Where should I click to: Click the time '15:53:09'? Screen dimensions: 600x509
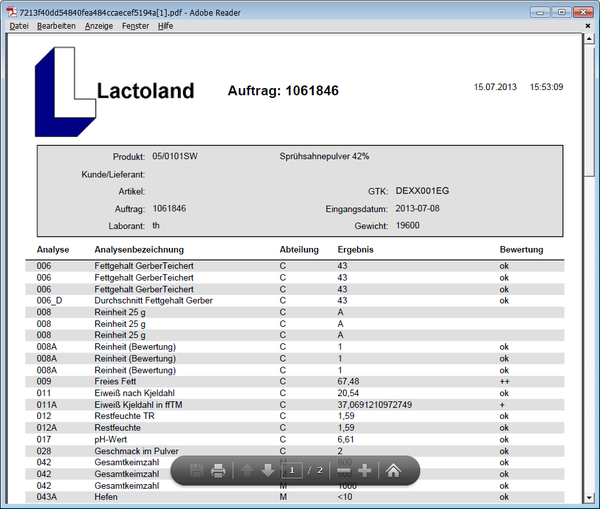[x=546, y=87]
